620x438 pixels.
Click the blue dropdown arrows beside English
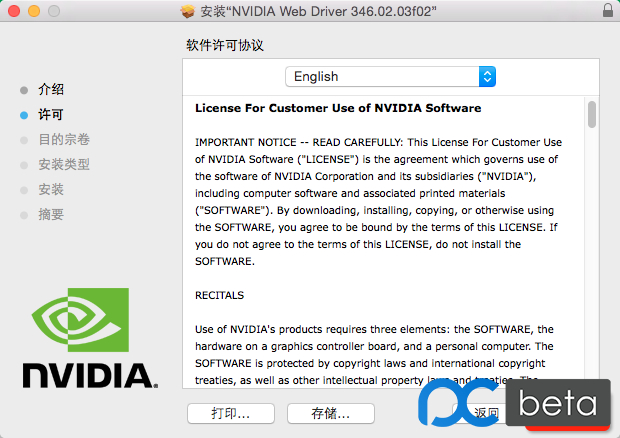point(487,76)
